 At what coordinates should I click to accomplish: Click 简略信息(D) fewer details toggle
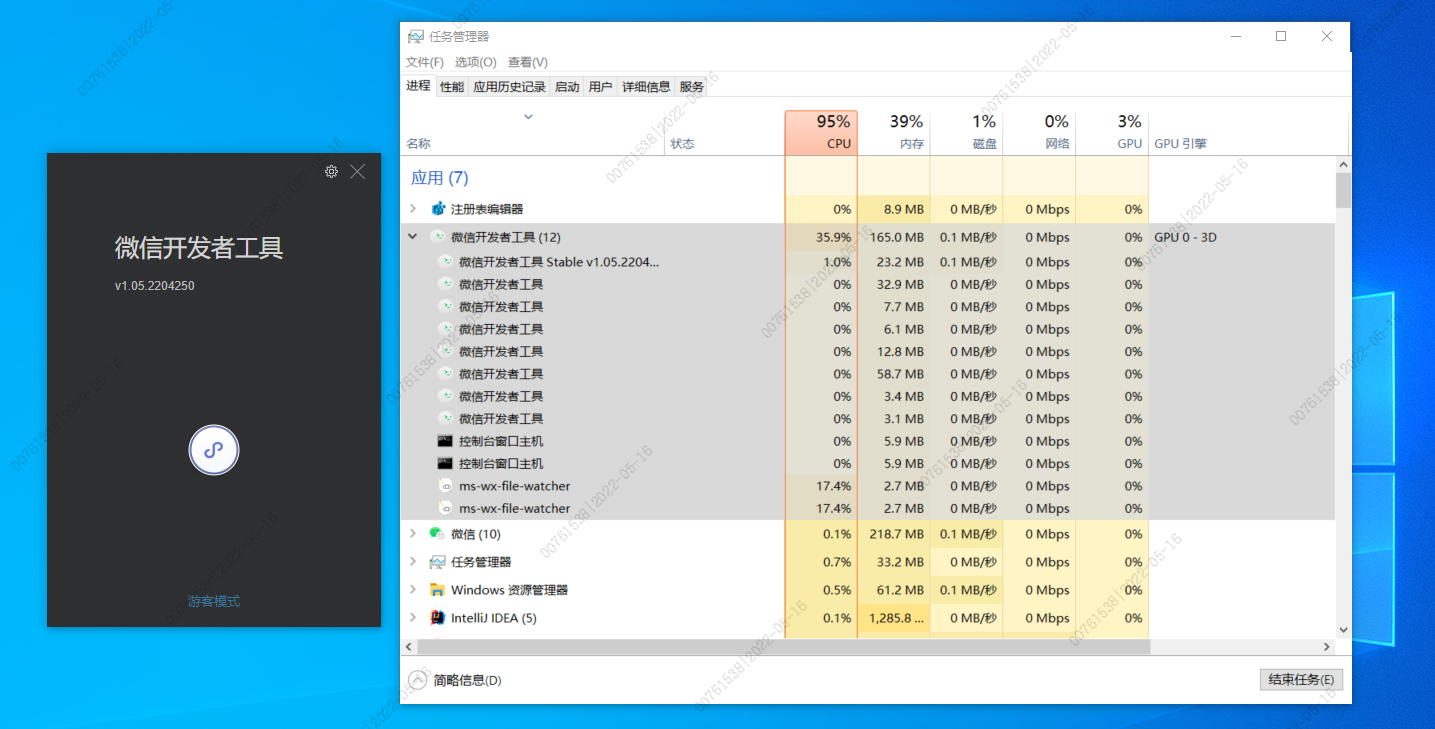[456, 680]
